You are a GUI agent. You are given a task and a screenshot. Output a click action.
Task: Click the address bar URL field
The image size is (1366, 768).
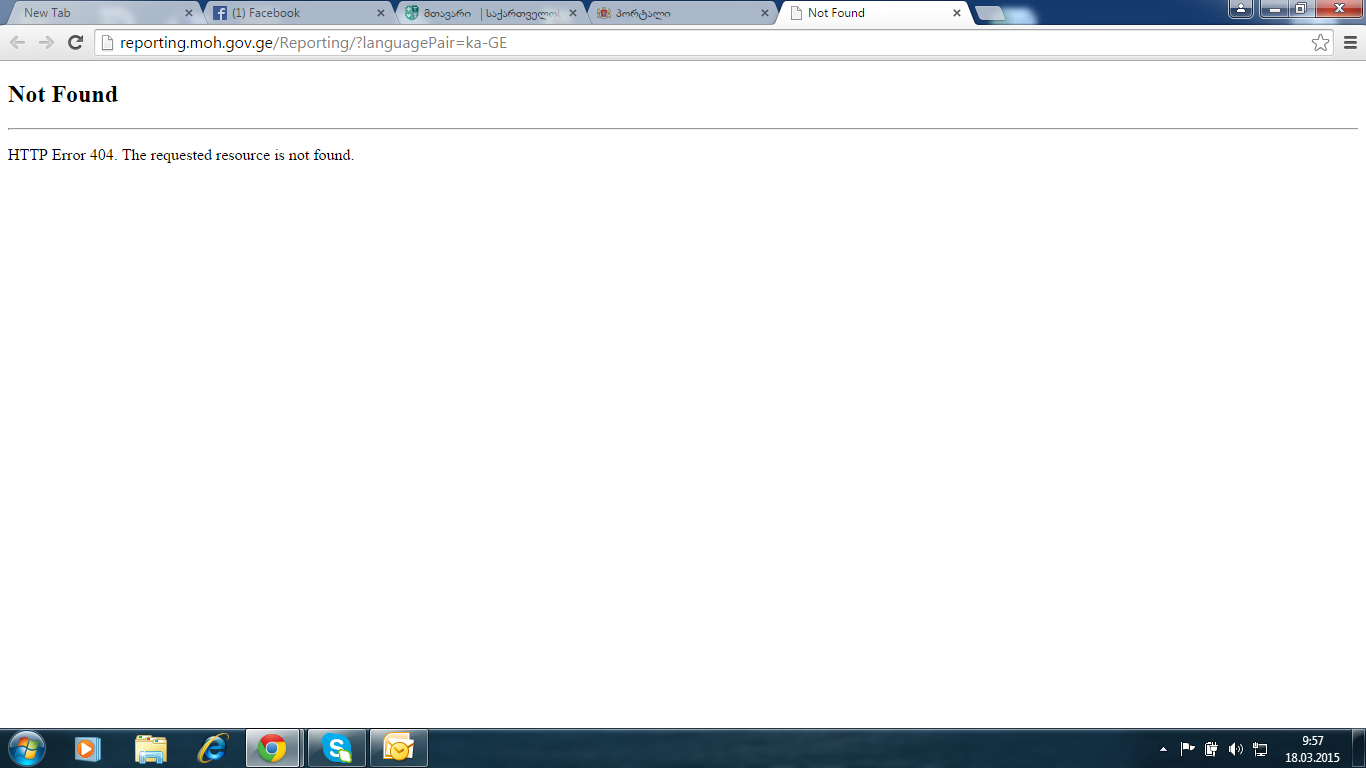click(700, 43)
